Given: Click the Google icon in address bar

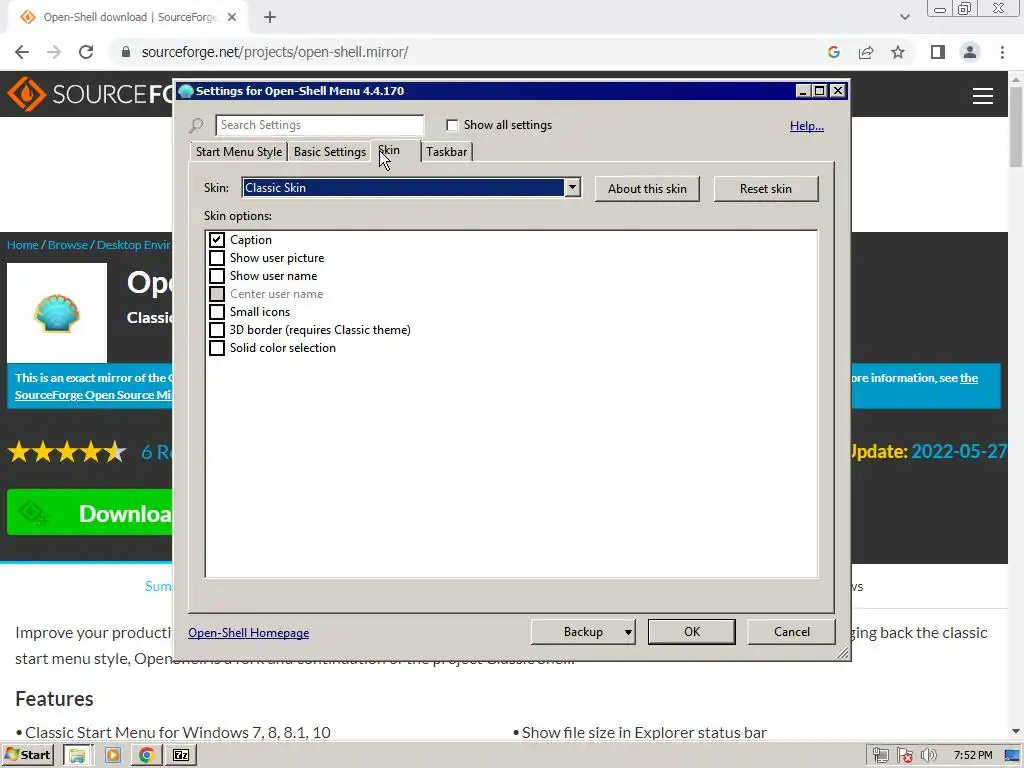Looking at the screenshot, I should [x=833, y=52].
